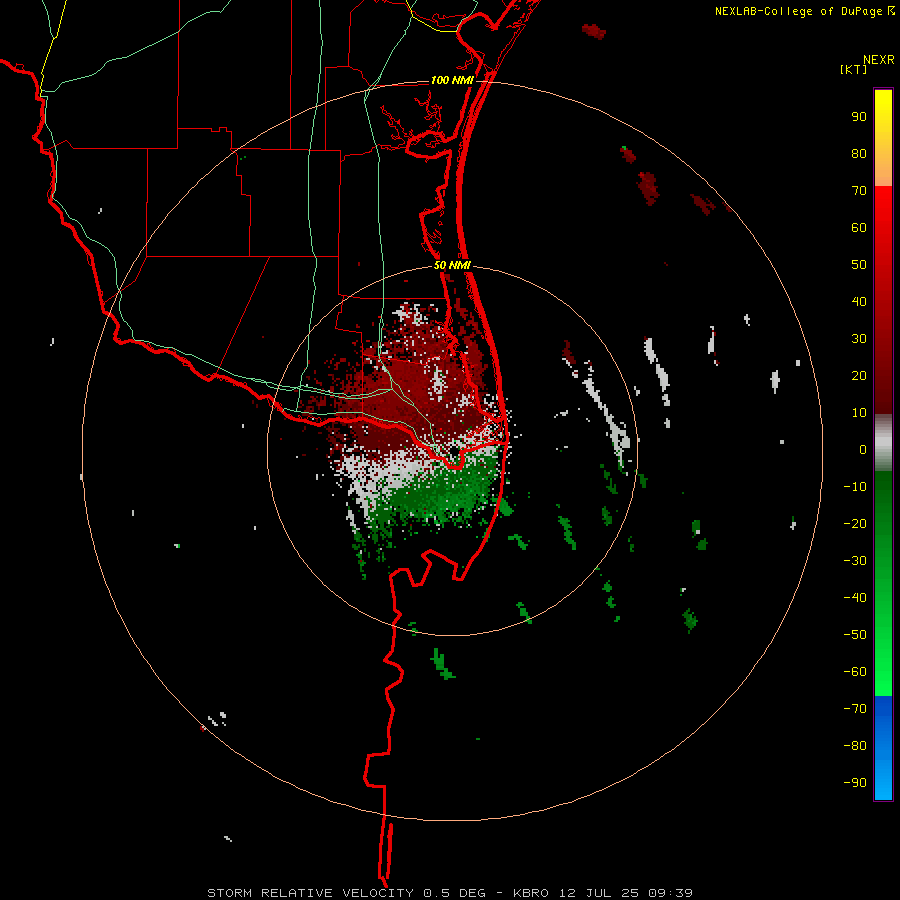Image resolution: width=900 pixels, height=900 pixels.
Task: Click the "KBRO" station ID in caption
Action: [x=531, y=893]
